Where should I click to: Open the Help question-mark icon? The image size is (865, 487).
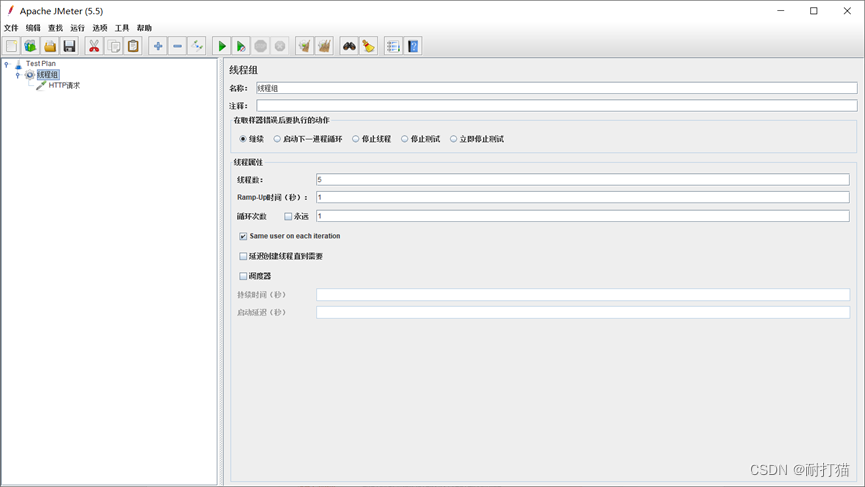pos(413,46)
